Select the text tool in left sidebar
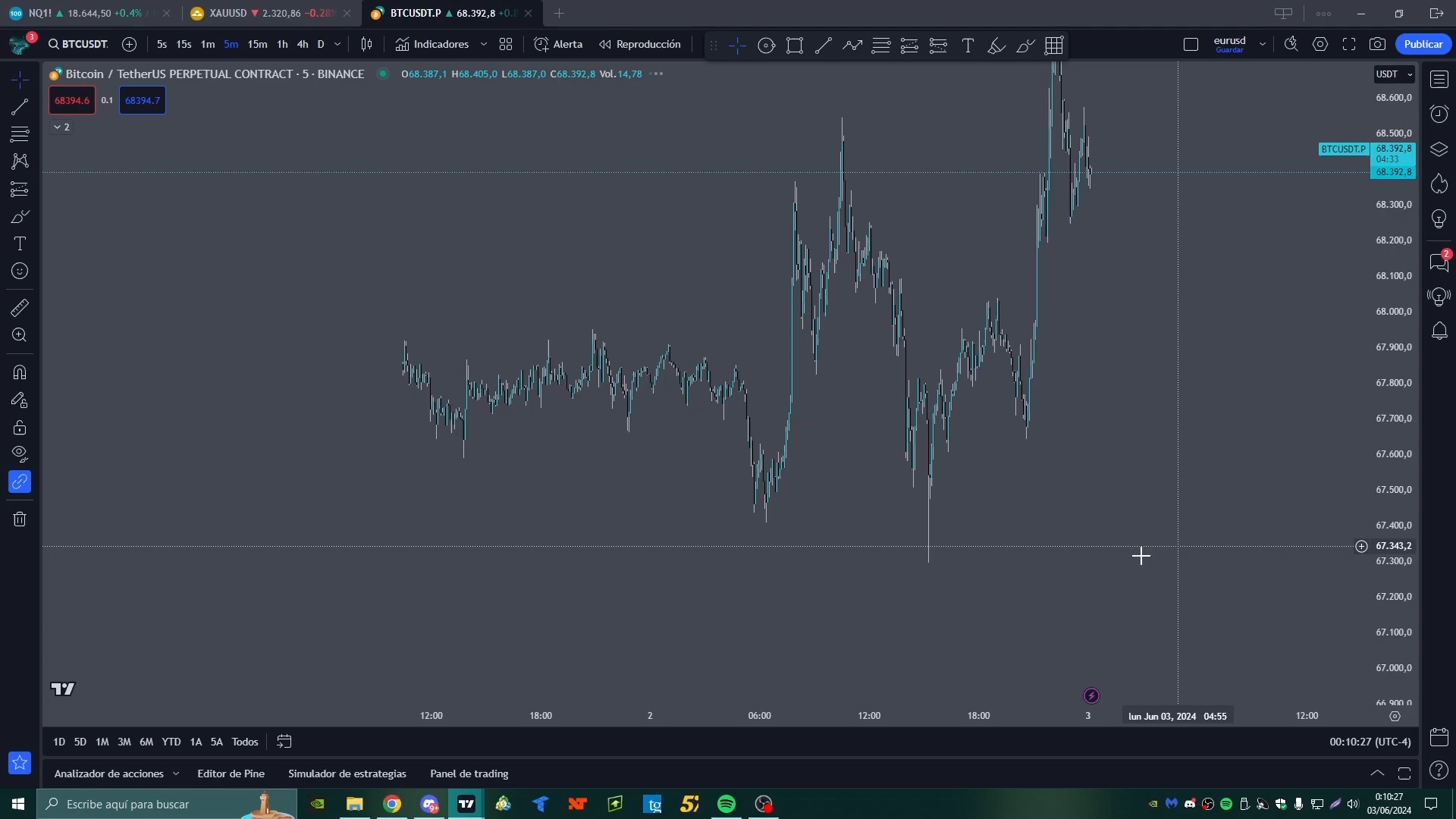 tap(20, 243)
